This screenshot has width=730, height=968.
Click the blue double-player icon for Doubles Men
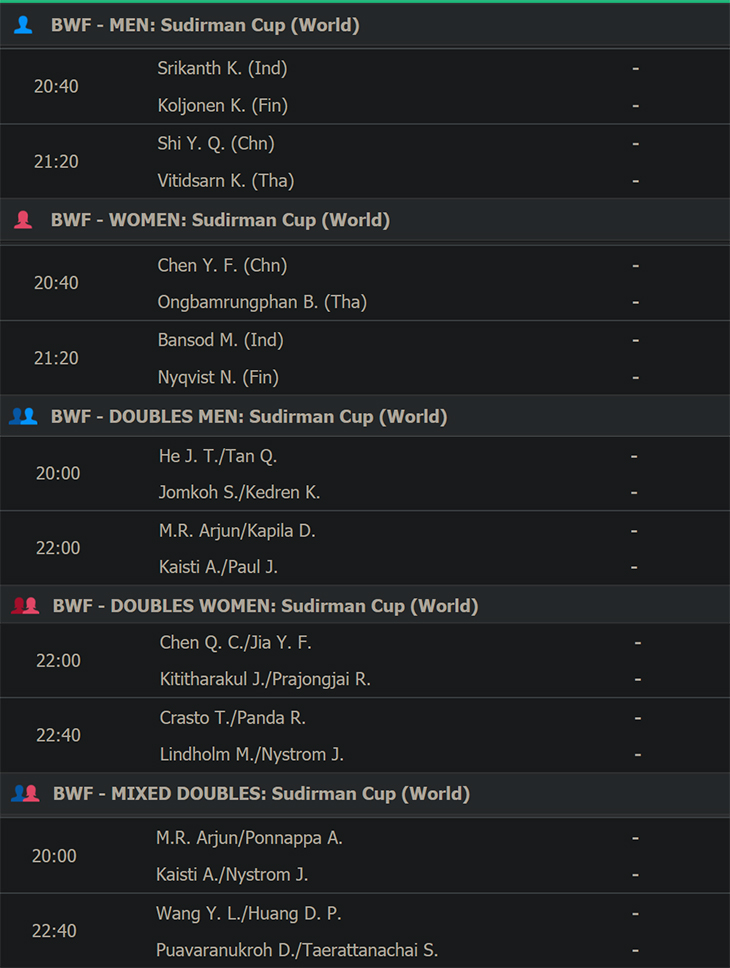tap(23, 416)
